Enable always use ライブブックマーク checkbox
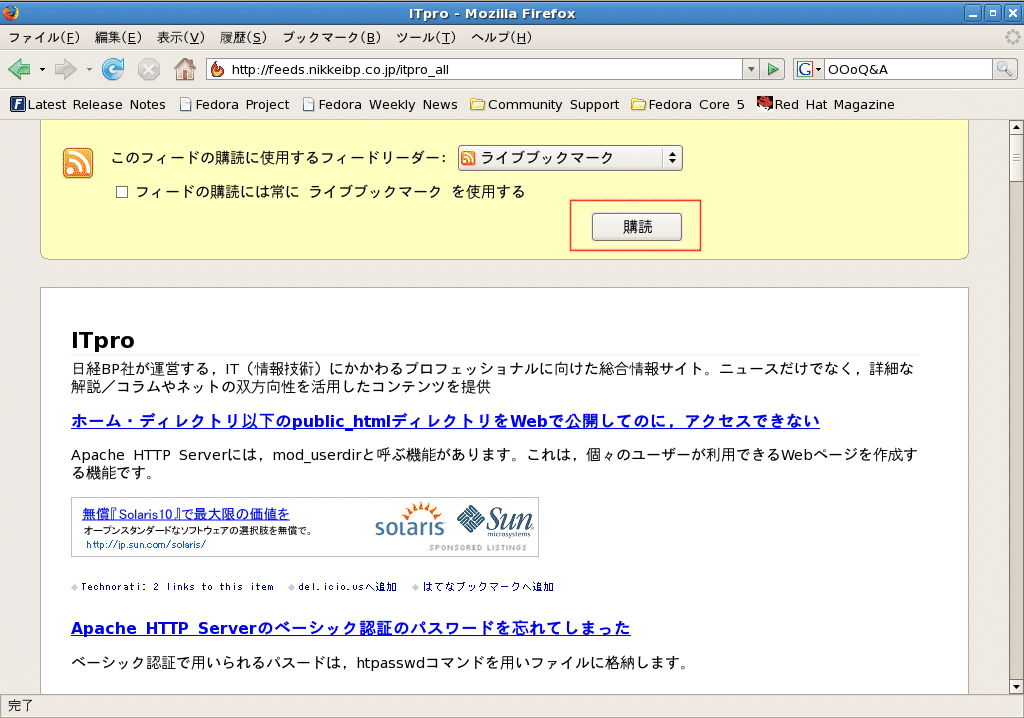 122,192
